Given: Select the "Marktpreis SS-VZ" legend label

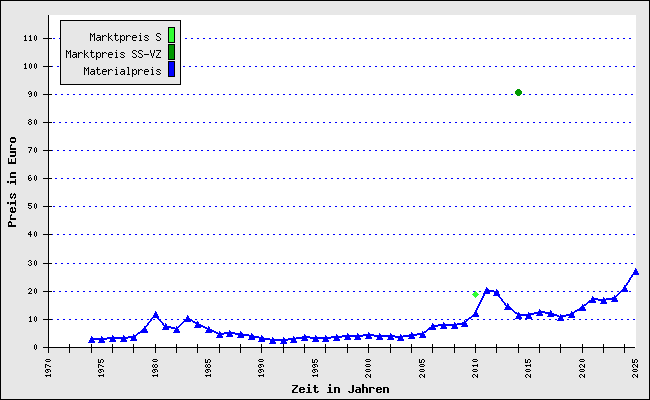Looking at the screenshot, I should pyautogui.click(x=113, y=54).
